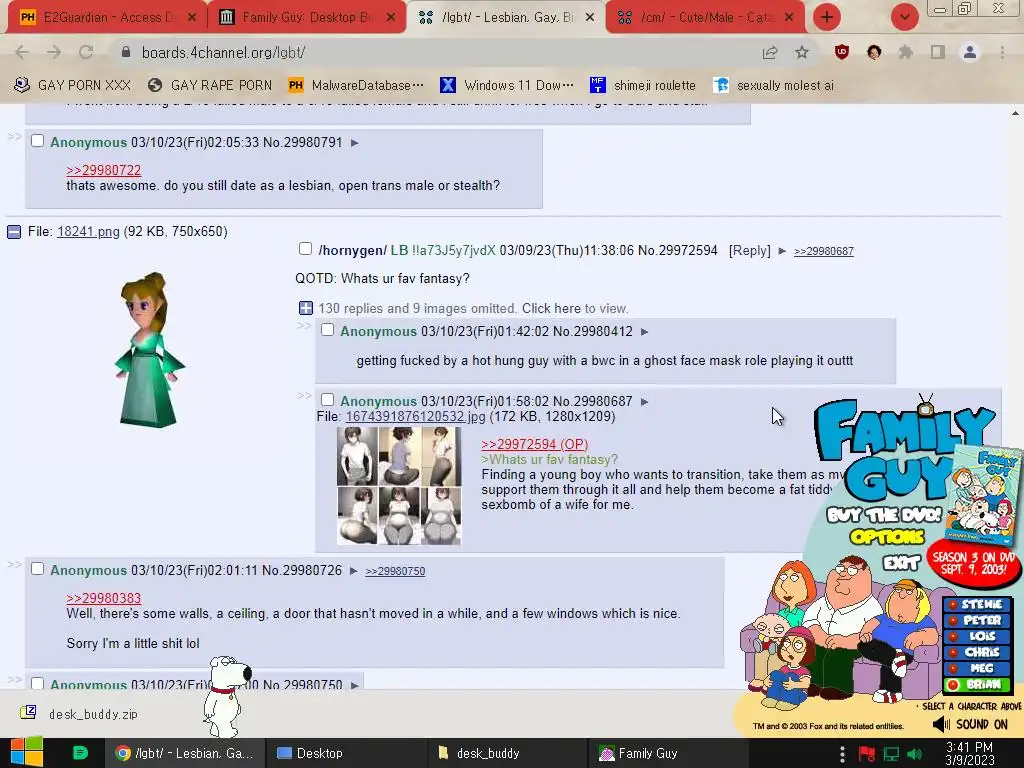Viewport: 1024px width, 768px height.
Task: Check the box for post No.29980791
Action: 37,141
